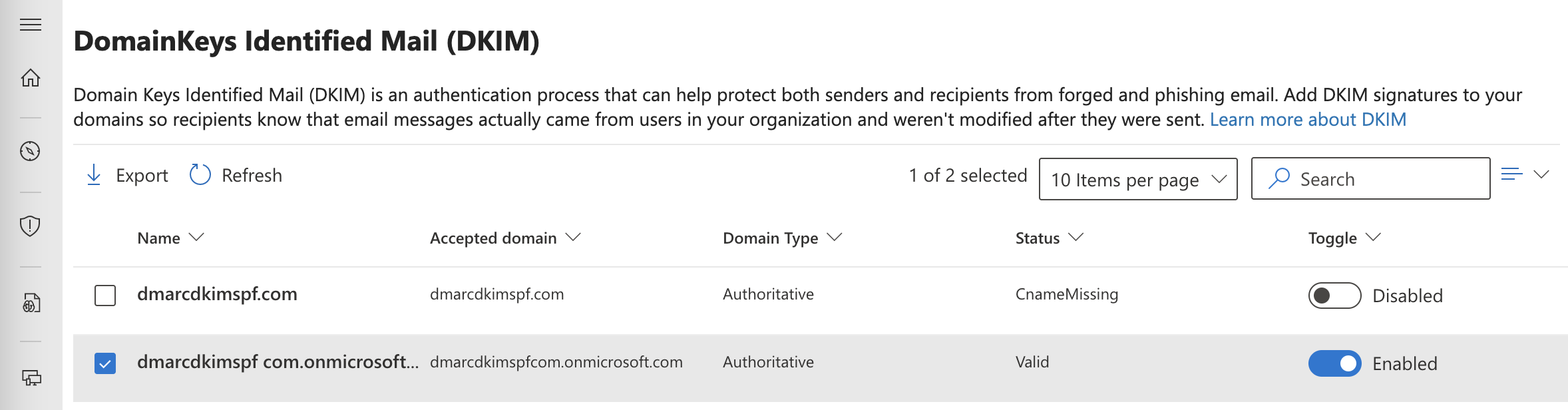Open the compass icon in sidebar
Viewport: 1568px width, 410px height.
pos(30,151)
